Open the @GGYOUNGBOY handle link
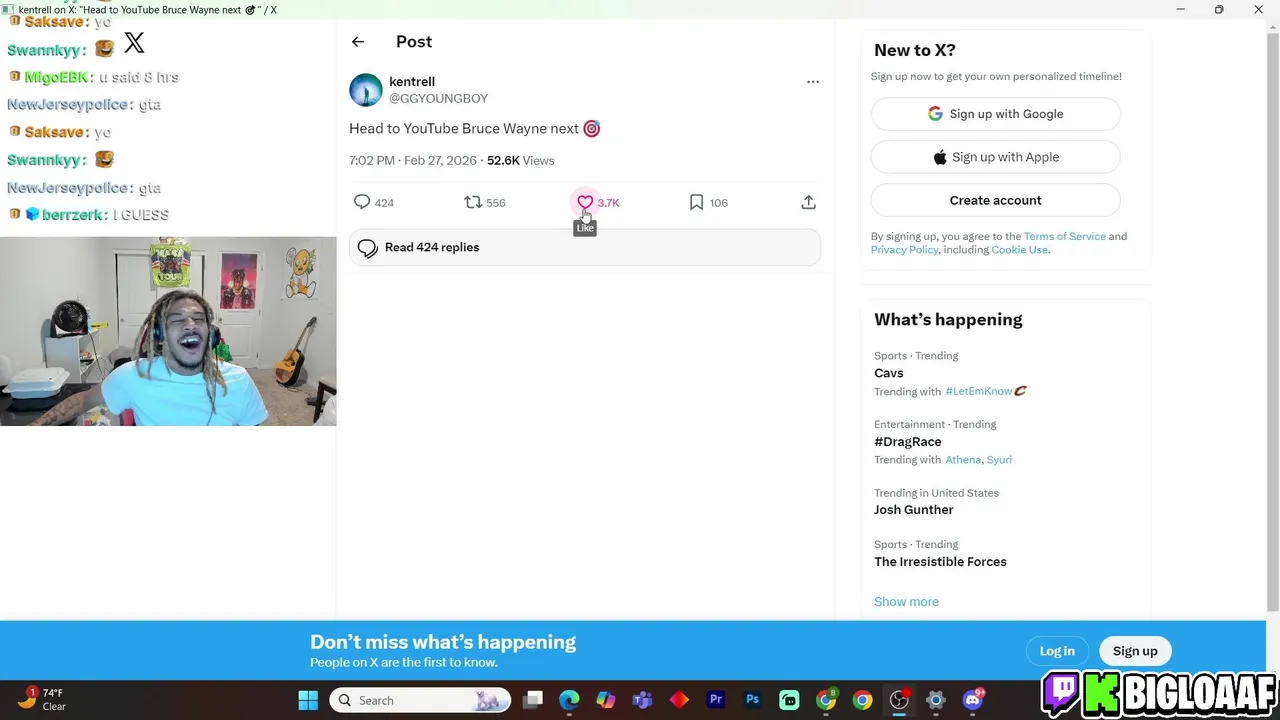Image resolution: width=1280 pixels, height=720 pixels. click(438, 98)
